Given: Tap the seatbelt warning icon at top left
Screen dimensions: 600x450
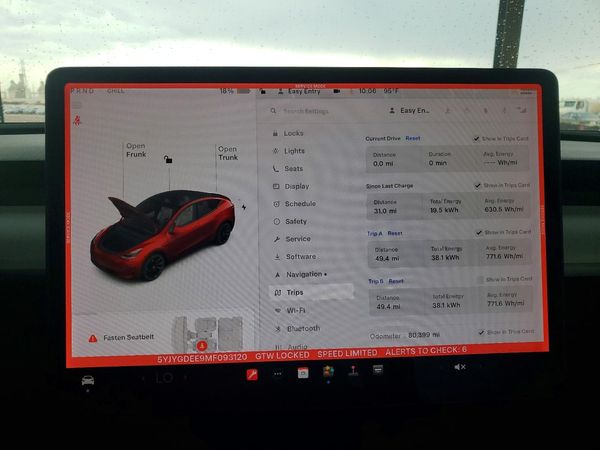Looking at the screenshot, I should point(77,121).
